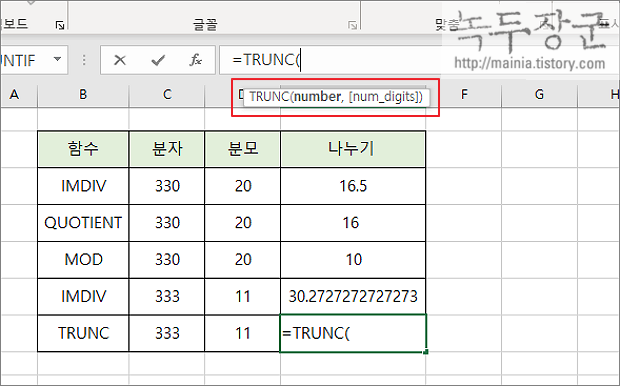Select the 나누기 header cell
Viewport: 620px width, 386px height.
coord(353,149)
